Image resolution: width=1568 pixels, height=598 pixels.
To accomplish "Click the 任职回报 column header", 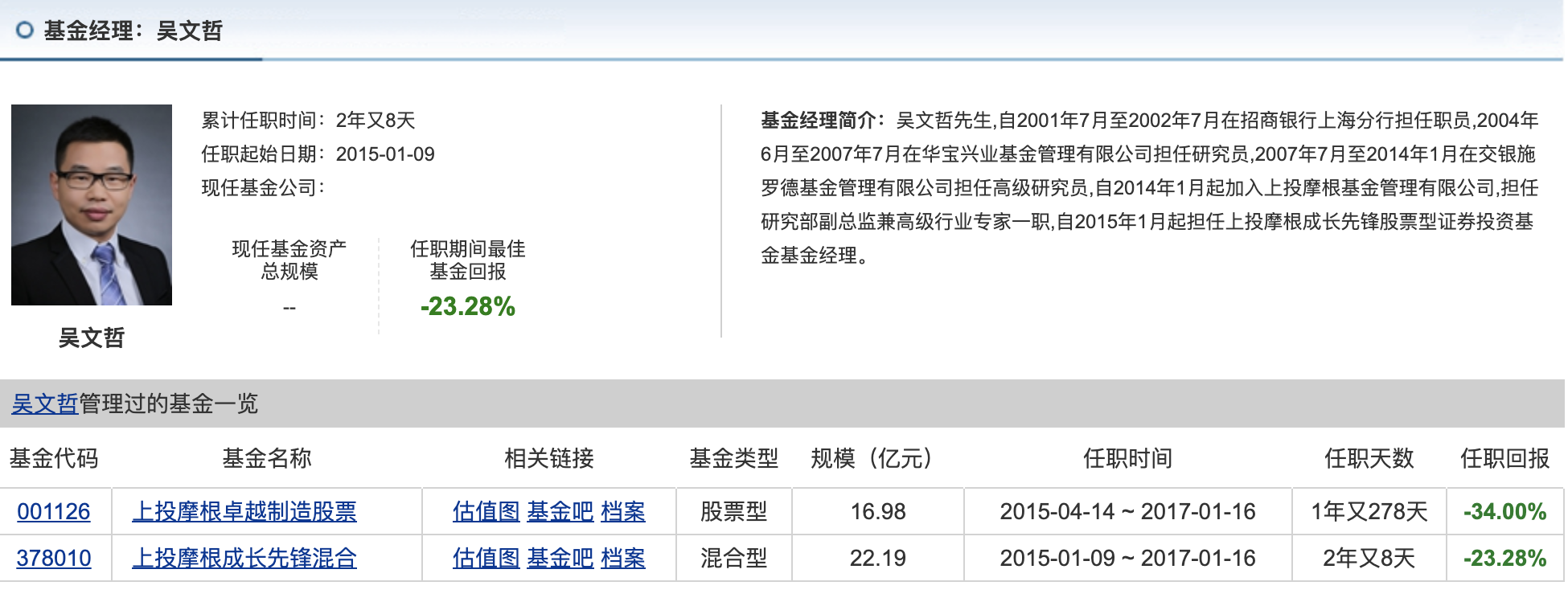I will point(1505,458).
